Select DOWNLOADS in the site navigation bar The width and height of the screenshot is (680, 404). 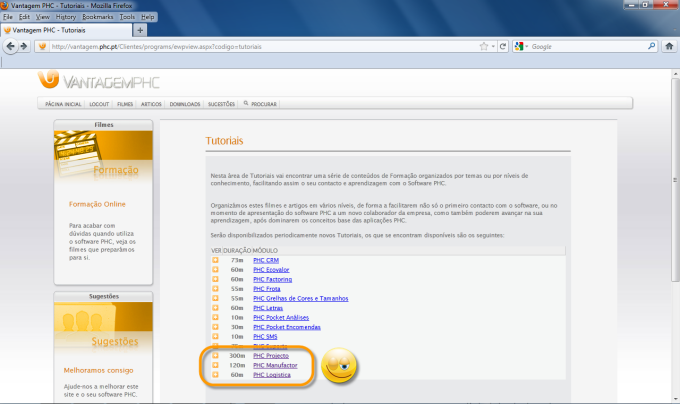click(185, 103)
